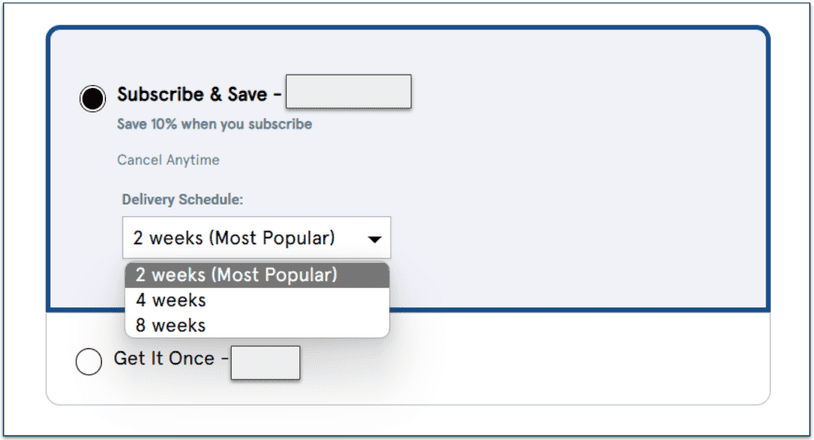Click the Delivery Schedule label

[x=183, y=199]
